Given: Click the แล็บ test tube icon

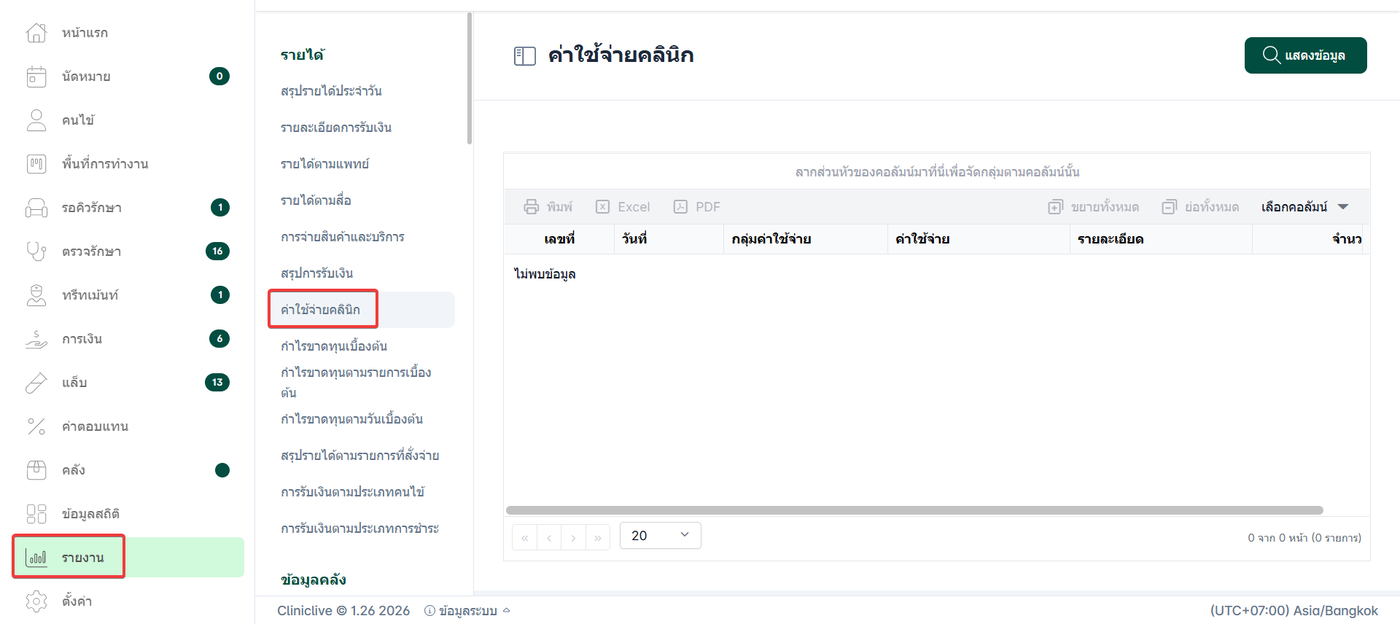Looking at the screenshot, I should [36, 382].
